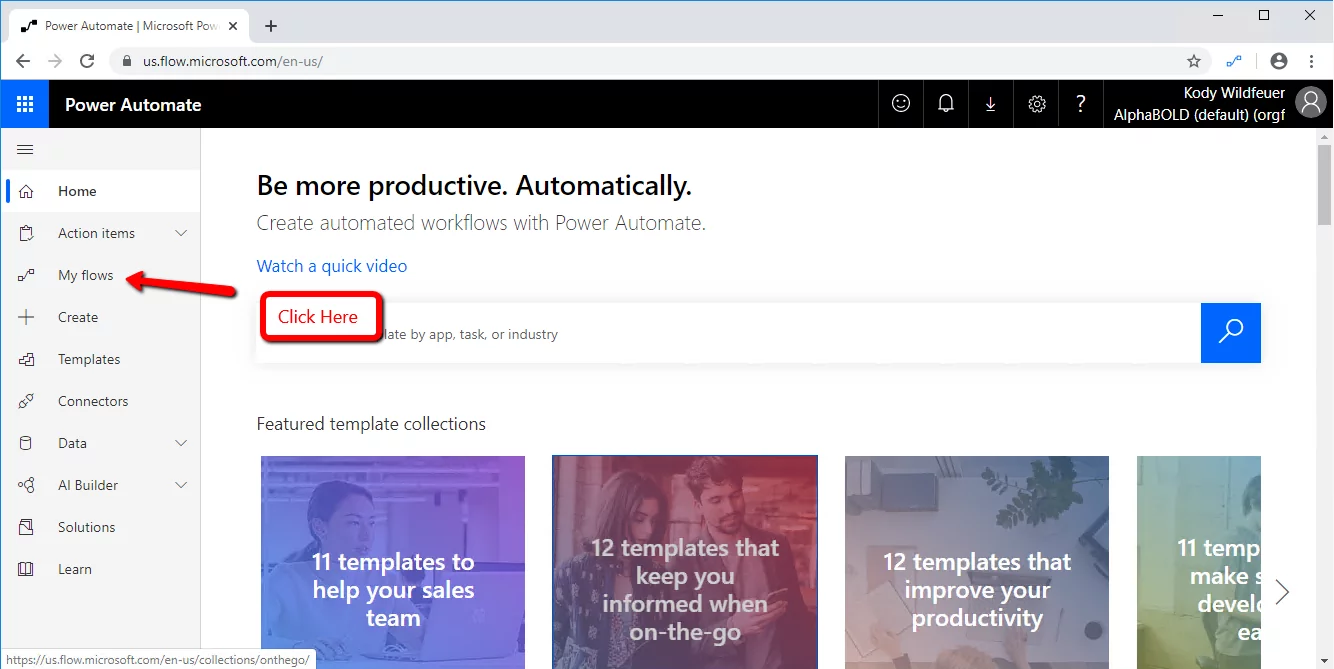Open the informed on-the-go templates card
This screenshot has width=1334, height=669.
[x=685, y=562]
